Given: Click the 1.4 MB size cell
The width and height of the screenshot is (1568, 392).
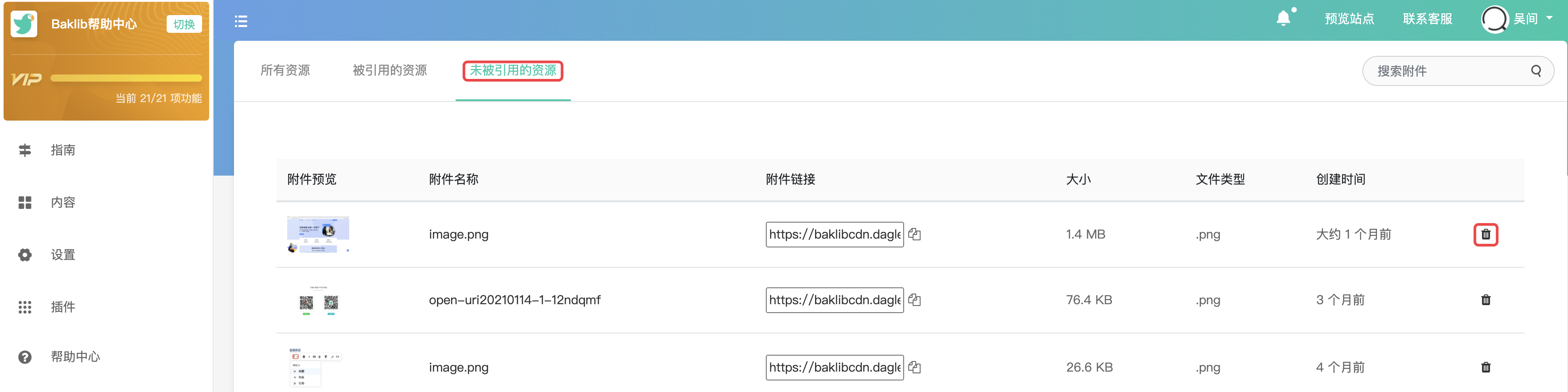Looking at the screenshot, I should [x=1085, y=234].
